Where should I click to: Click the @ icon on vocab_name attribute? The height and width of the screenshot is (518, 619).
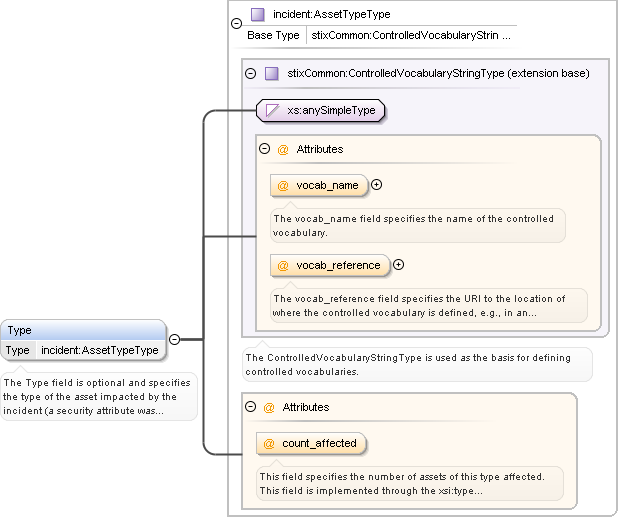[283, 185]
